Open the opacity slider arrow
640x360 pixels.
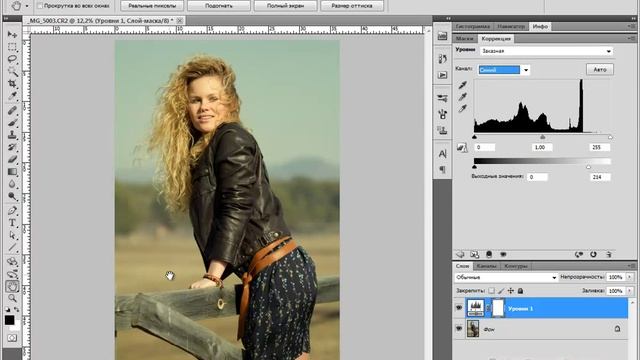(x=630, y=277)
